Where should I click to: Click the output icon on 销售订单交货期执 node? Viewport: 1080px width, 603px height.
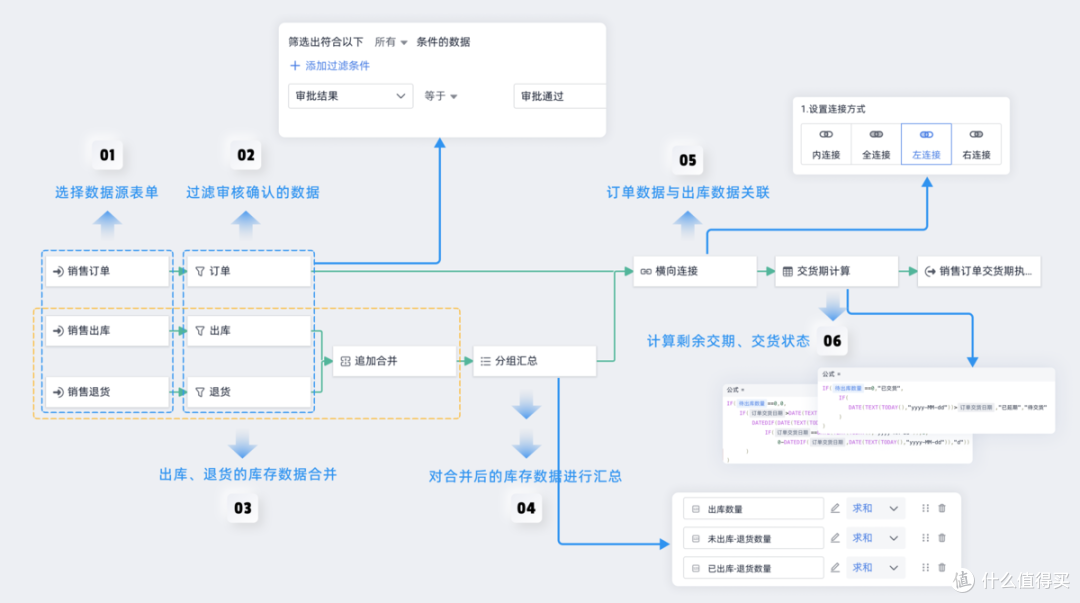click(x=930, y=272)
